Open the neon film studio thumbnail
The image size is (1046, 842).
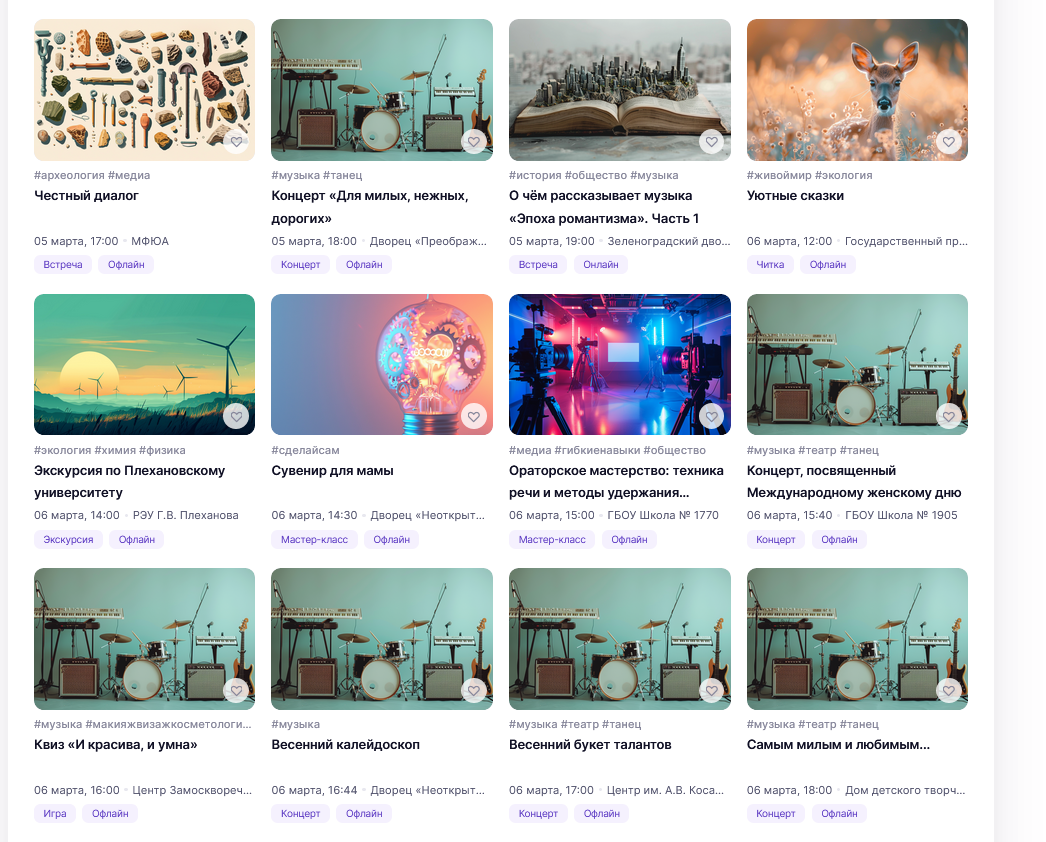[x=620, y=364]
